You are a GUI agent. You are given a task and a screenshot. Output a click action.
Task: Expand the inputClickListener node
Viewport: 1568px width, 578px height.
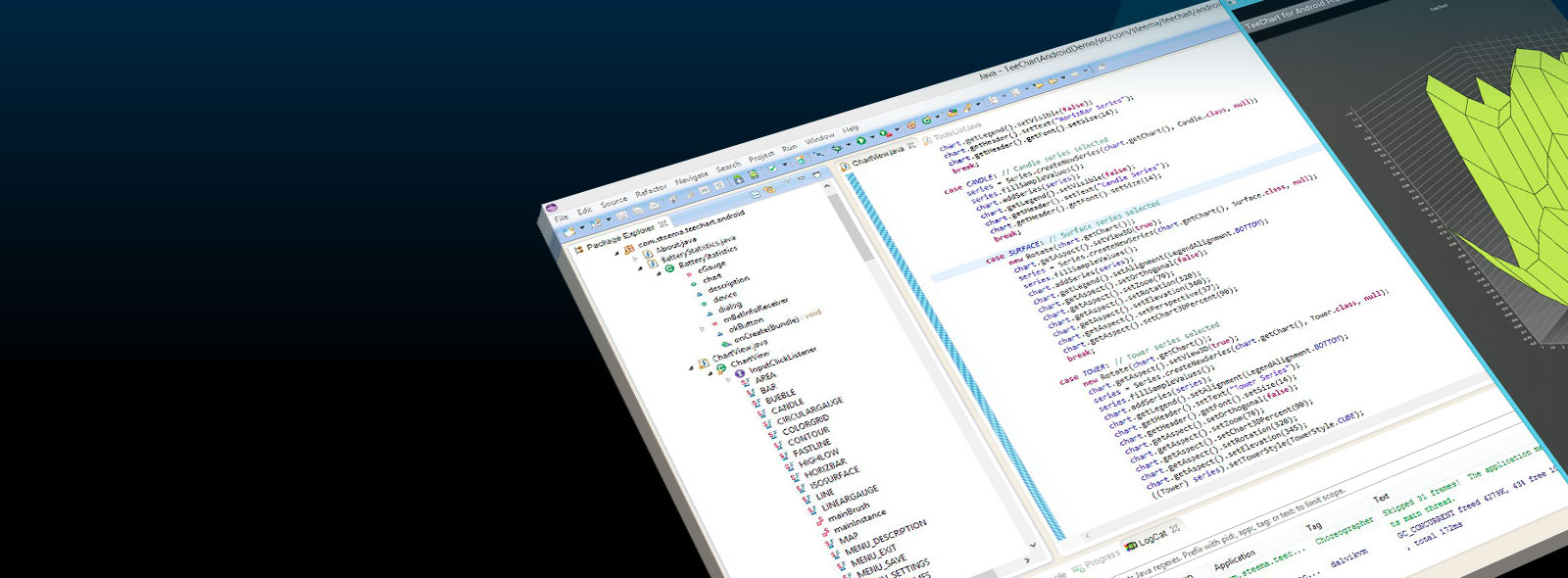pos(728,380)
